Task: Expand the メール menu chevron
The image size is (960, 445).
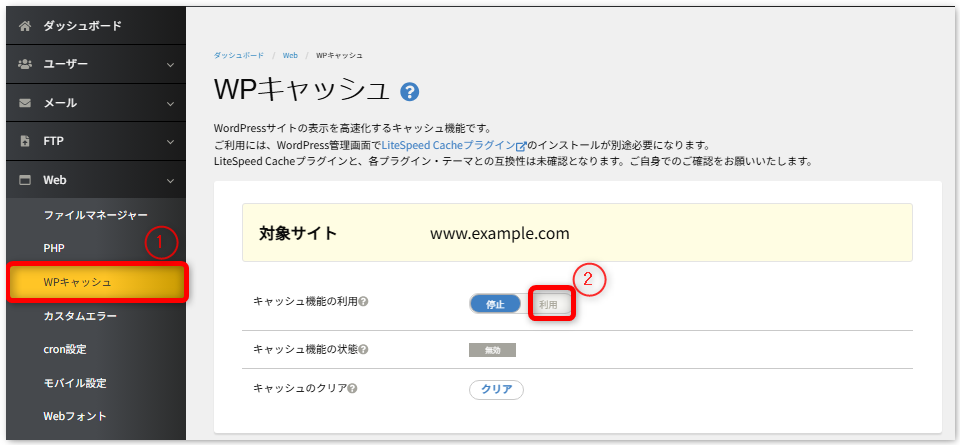Action: point(171,103)
